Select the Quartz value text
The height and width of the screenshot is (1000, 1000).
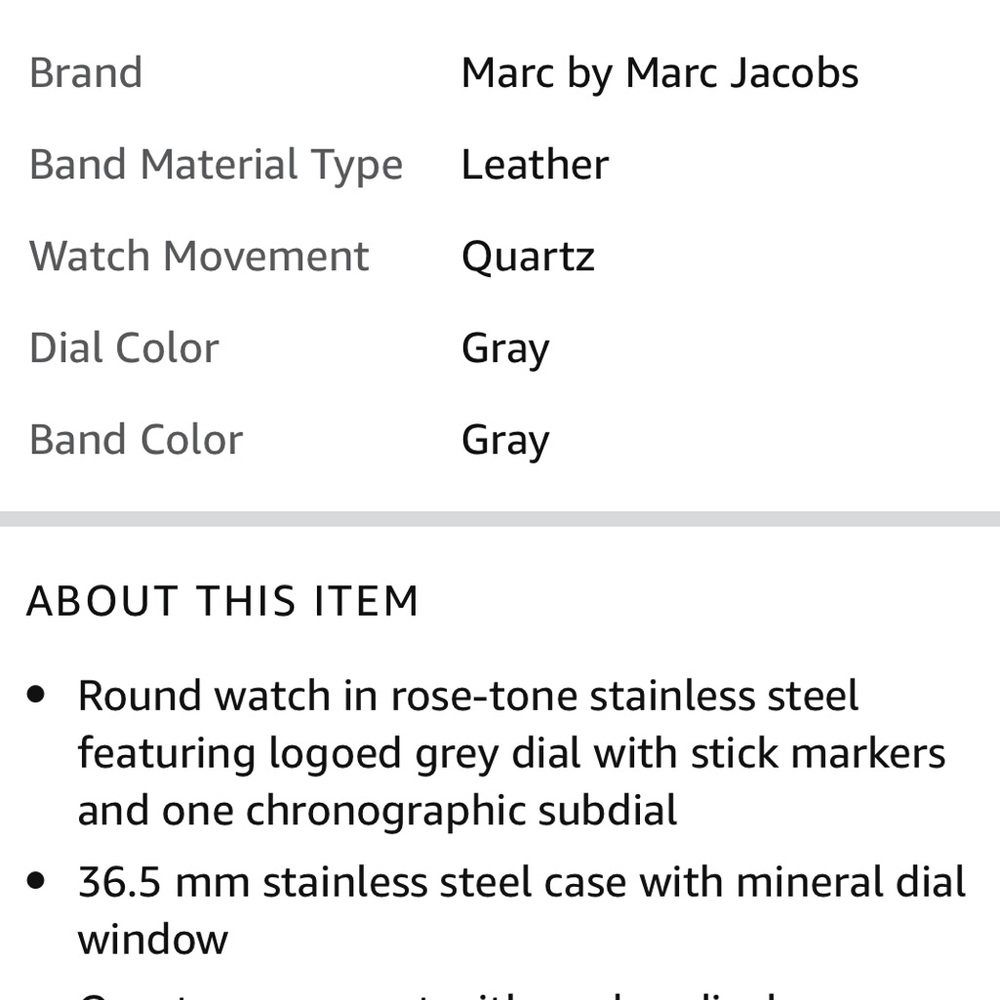coord(528,258)
